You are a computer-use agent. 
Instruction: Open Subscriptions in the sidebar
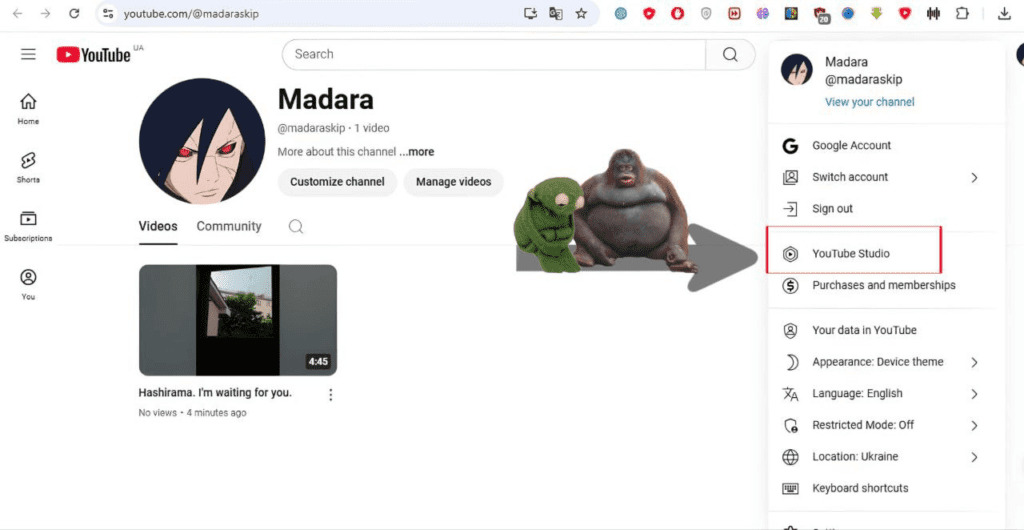[28, 226]
